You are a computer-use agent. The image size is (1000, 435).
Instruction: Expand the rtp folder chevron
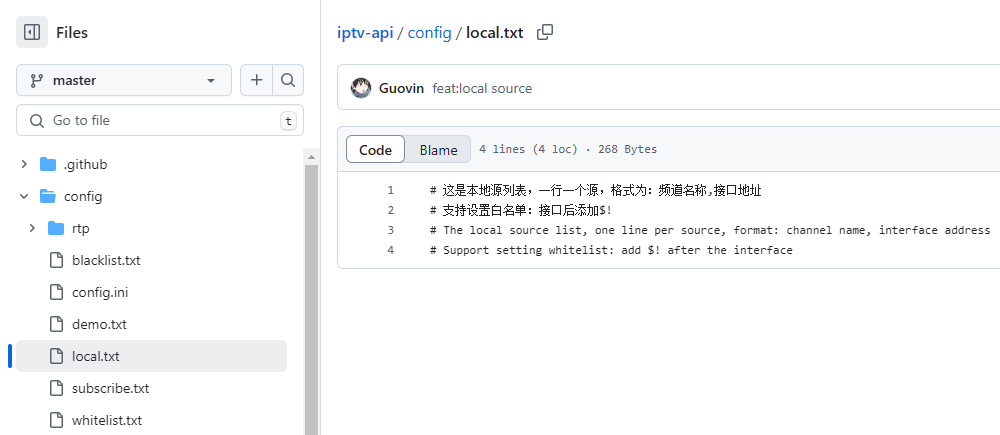[32, 228]
